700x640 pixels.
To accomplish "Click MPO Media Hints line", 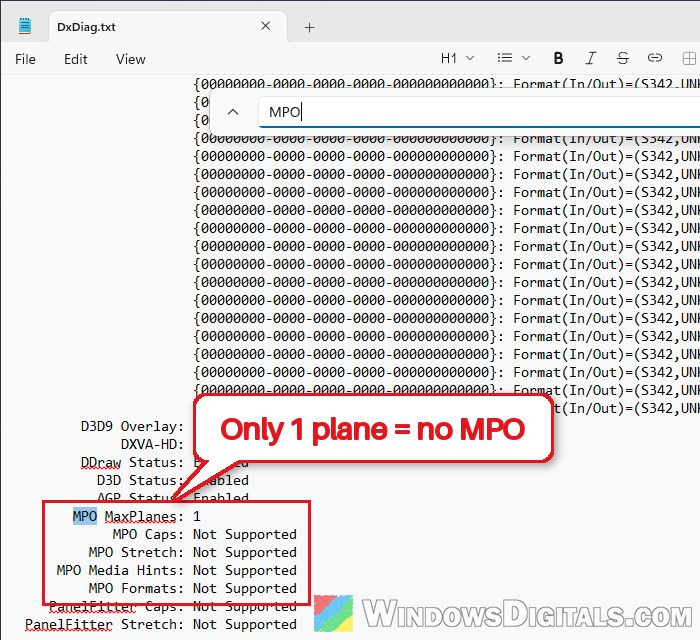I will 176,570.
